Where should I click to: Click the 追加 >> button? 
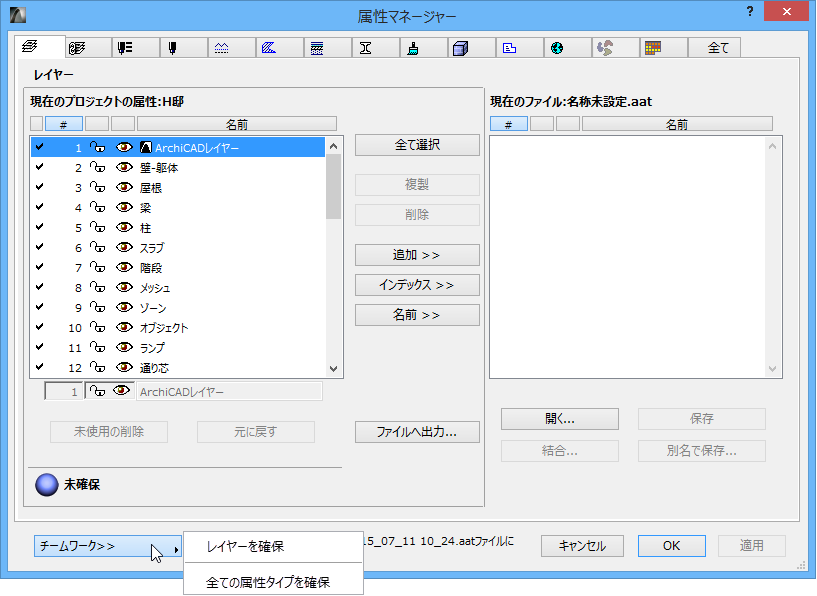(x=417, y=255)
